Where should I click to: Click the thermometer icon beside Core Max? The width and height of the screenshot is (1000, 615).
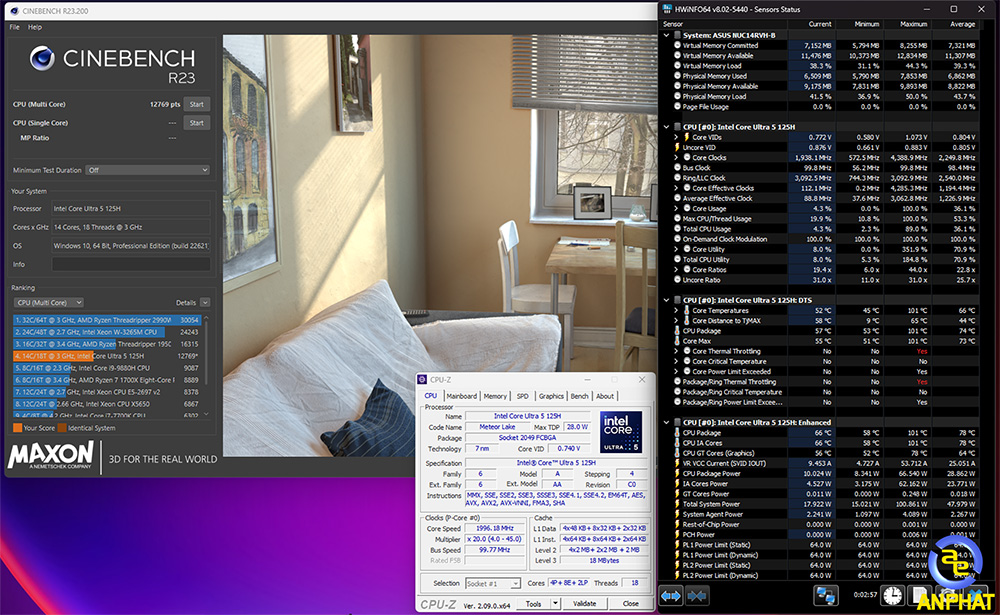click(x=677, y=341)
